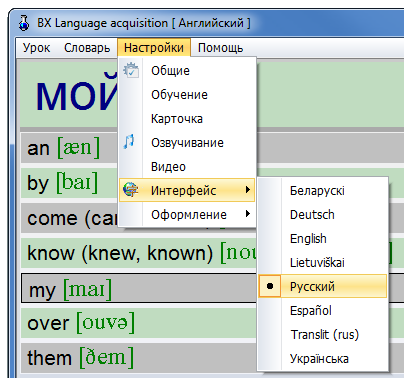Switch interface language to Lietuviškai
This screenshot has width=404, height=378.
(323, 263)
